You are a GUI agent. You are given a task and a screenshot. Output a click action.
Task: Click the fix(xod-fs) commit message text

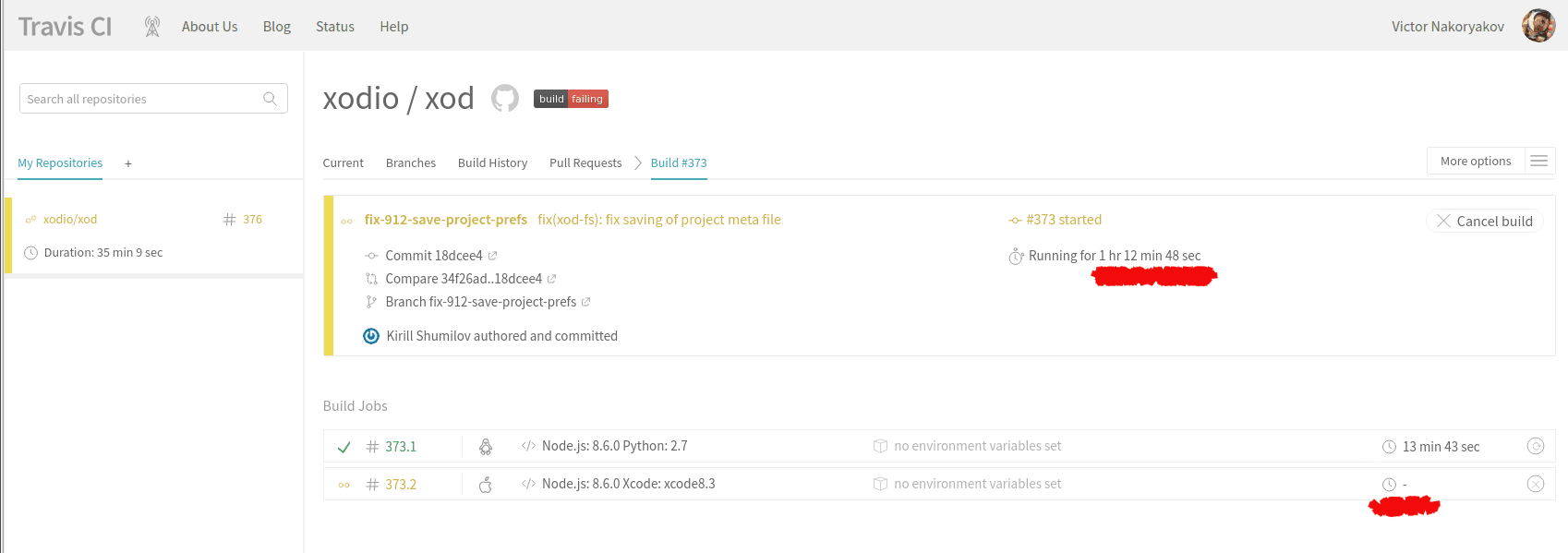(659, 220)
